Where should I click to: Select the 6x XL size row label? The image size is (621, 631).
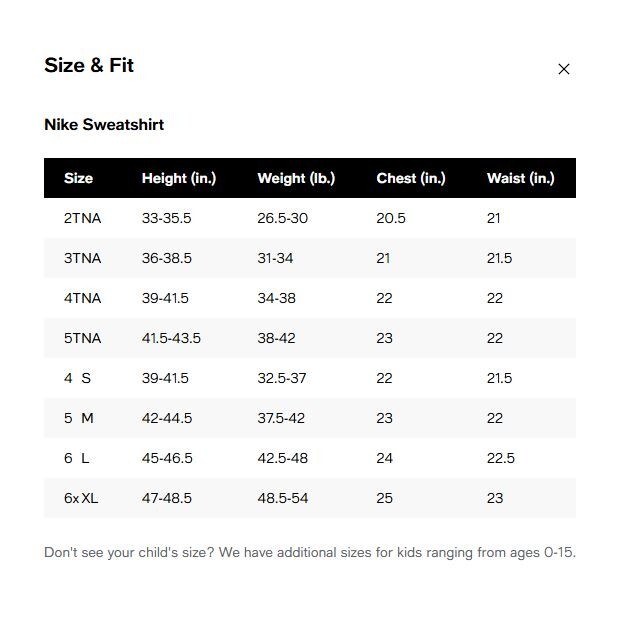tap(81, 498)
